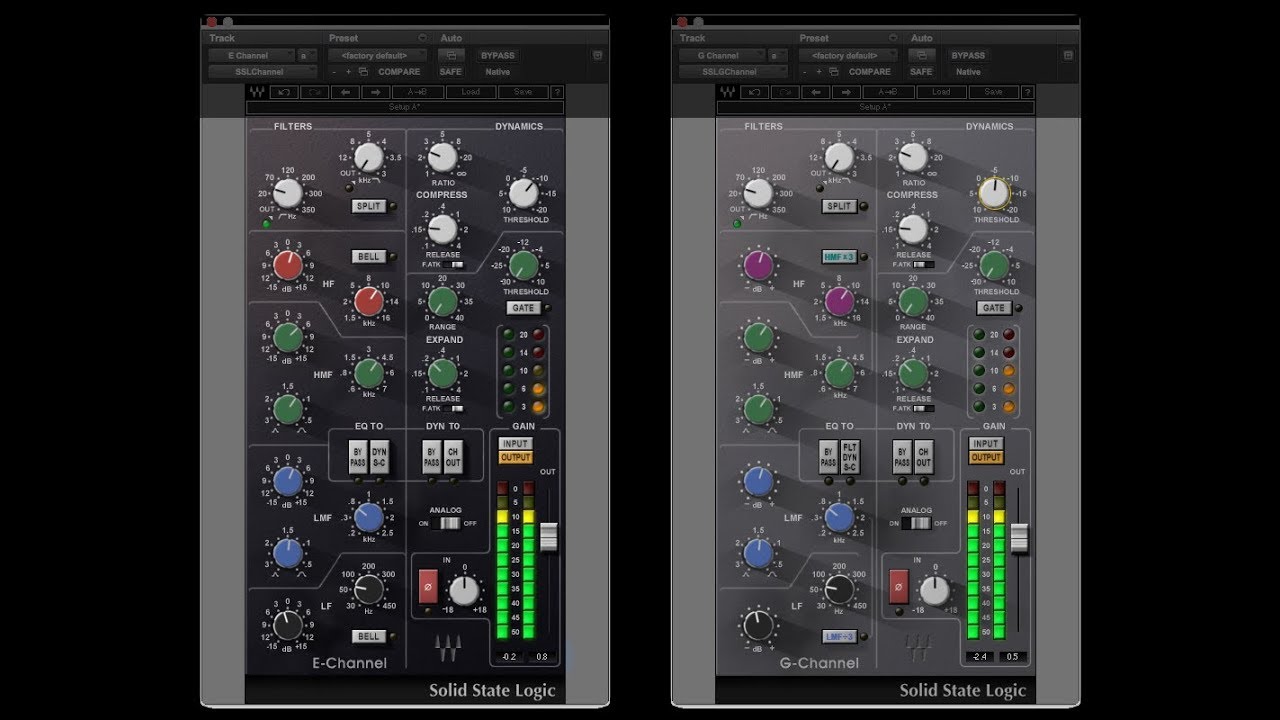Click A→B copy in E-Channel Waves toolbar
The height and width of the screenshot is (720, 1280).
417,92
